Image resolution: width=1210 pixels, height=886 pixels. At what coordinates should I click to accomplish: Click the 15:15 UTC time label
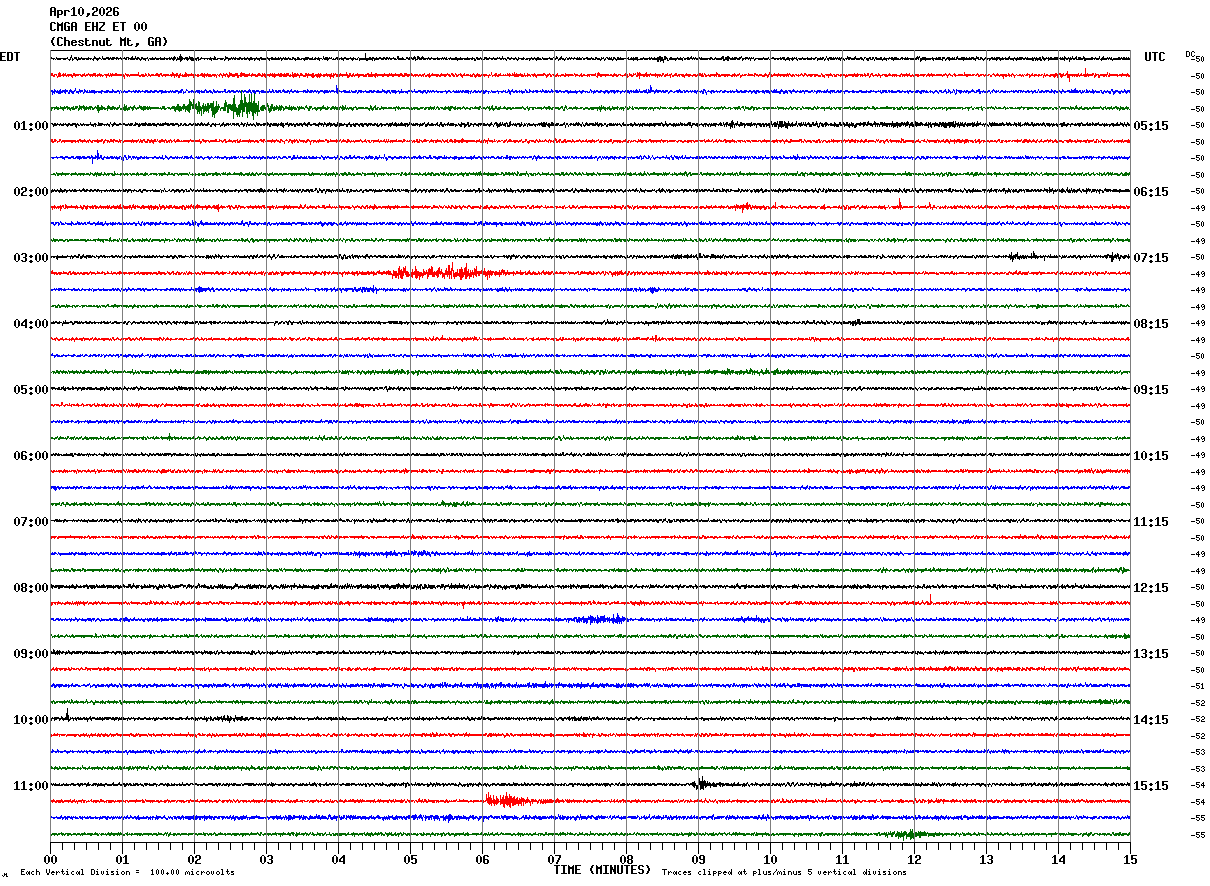pyautogui.click(x=1151, y=786)
